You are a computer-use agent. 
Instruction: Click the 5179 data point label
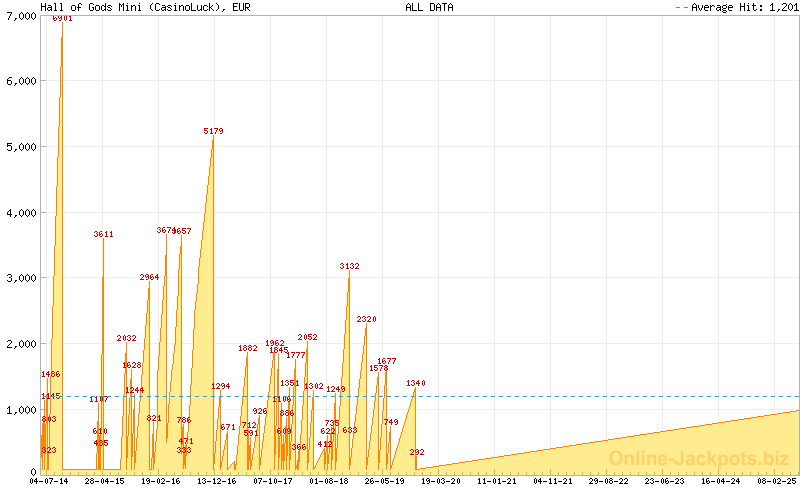(x=213, y=131)
